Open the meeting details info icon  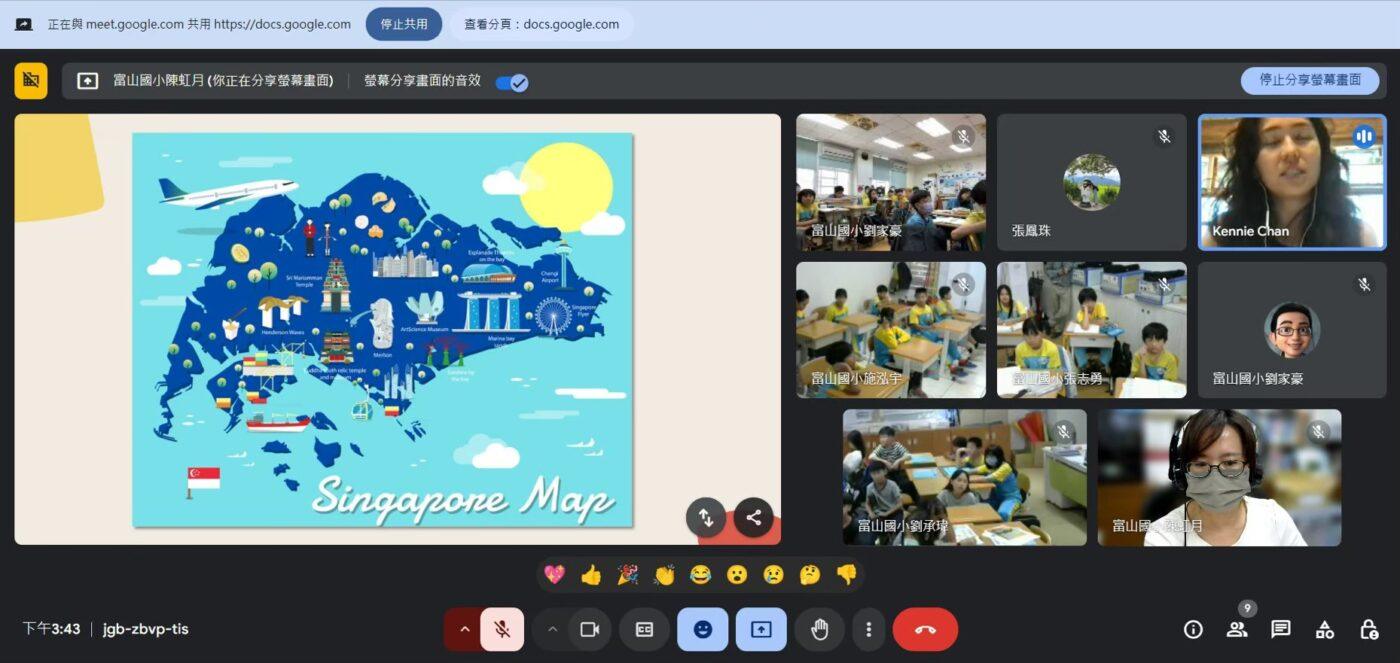pyautogui.click(x=1193, y=629)
